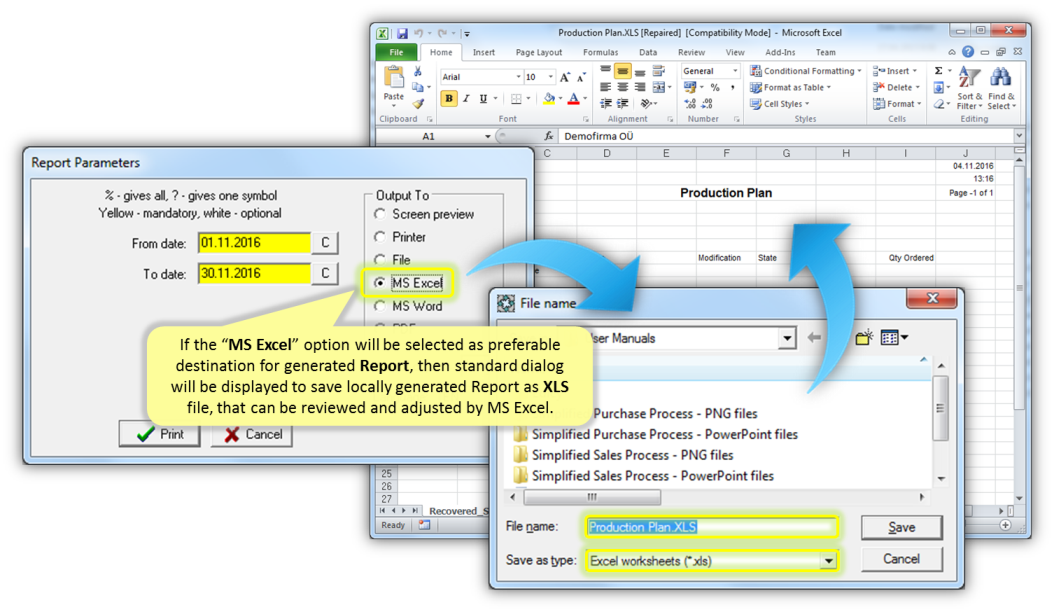Select the MS Word output radio button
Screen dimensions: 1054x612
tap(380, 306)
